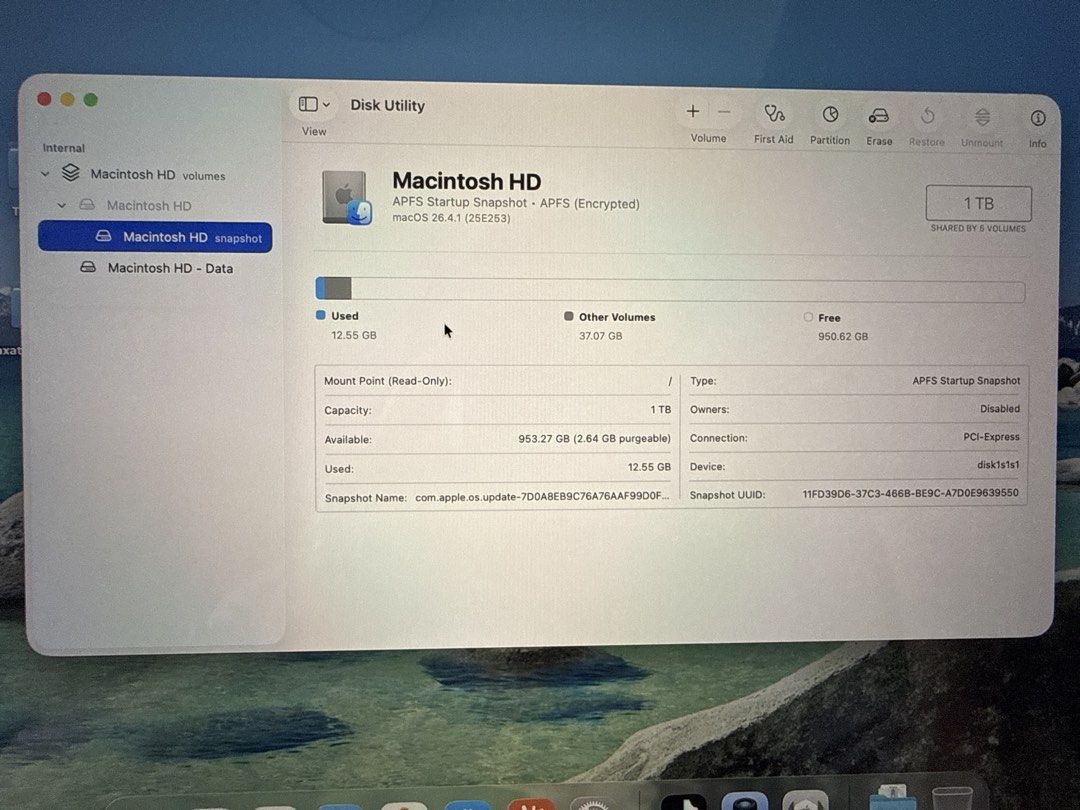This screenshot has height=810, width=1080.
Task: Click the 950.62 GB Free value
Action: (x=843, y=337)
